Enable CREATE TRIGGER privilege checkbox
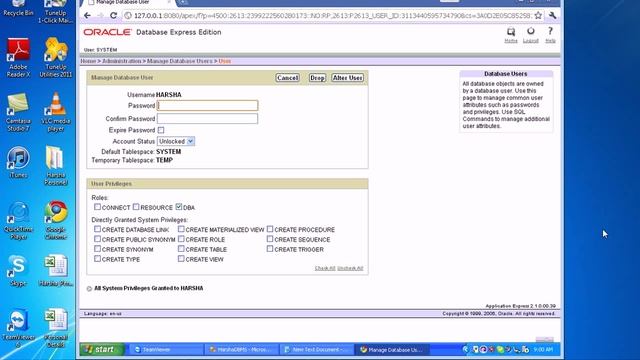The height and width of the screenshot is (360, 640). pyautogui.click(x=270, y=249)
